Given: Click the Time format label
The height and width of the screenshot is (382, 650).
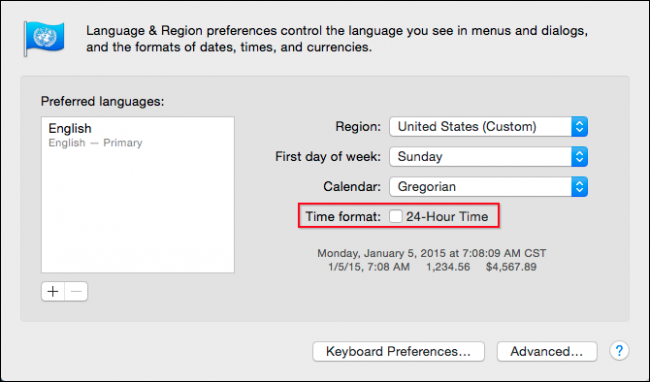Looking at the screenshot, I should click(343, 216).
